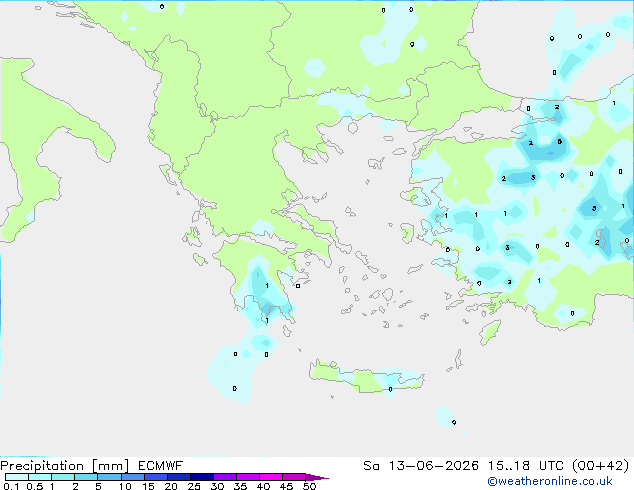
Task: Click the 0.5–1 mm legend color swatch
Action: click(x=40, y=477)
